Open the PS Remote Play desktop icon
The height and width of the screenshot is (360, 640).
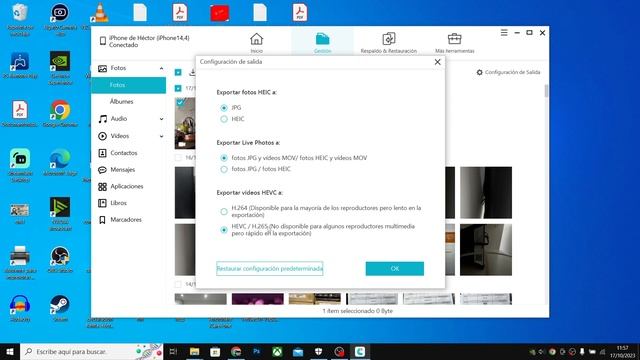20,64
